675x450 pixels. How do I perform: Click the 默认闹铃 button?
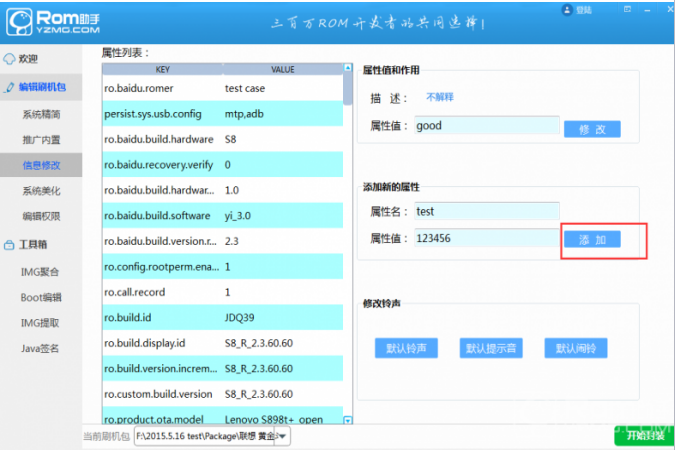(x=576, y=348)
